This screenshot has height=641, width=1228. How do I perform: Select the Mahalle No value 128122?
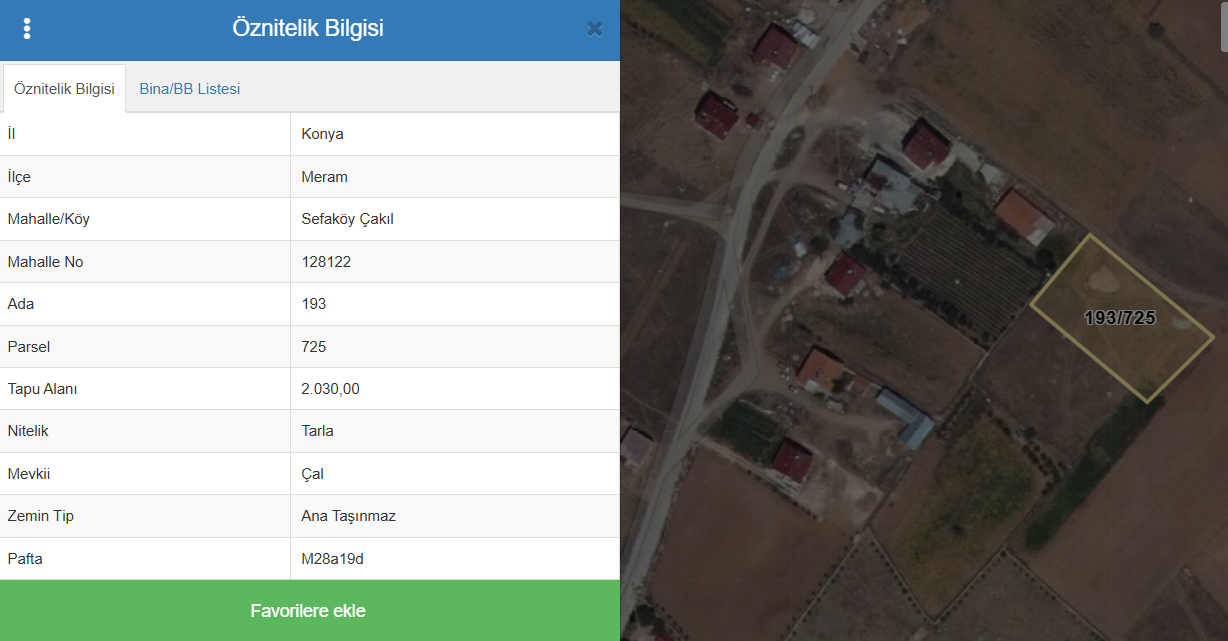click(x=326, y=262)
